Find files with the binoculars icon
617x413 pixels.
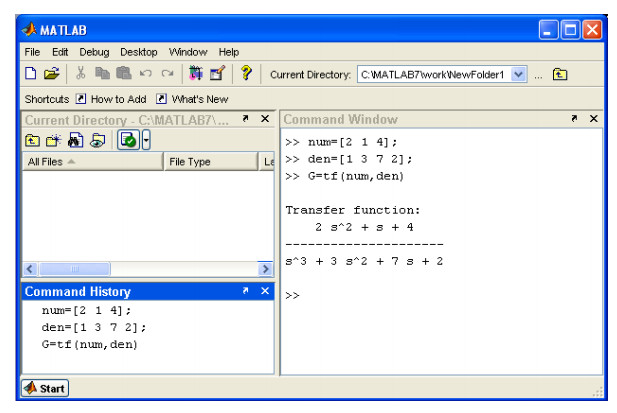76,140
